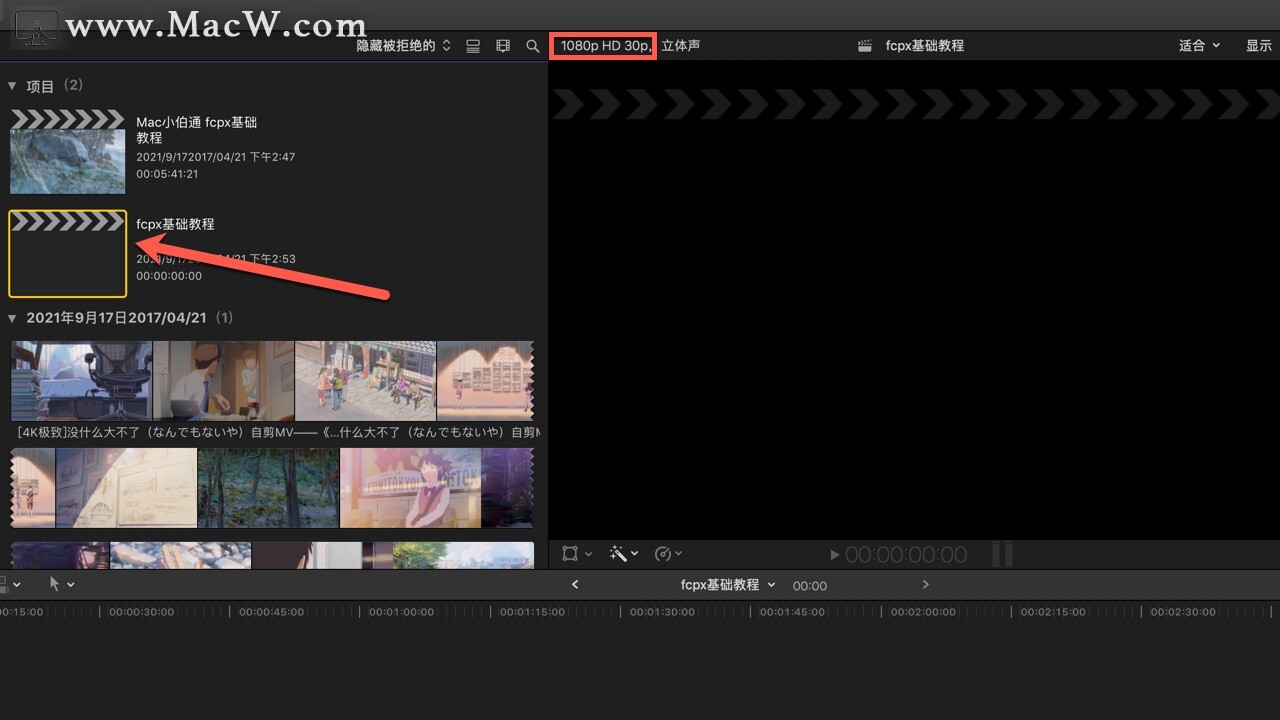Click the 00:00 timeline duration label

pyautogui.click(x=810, y=586)
